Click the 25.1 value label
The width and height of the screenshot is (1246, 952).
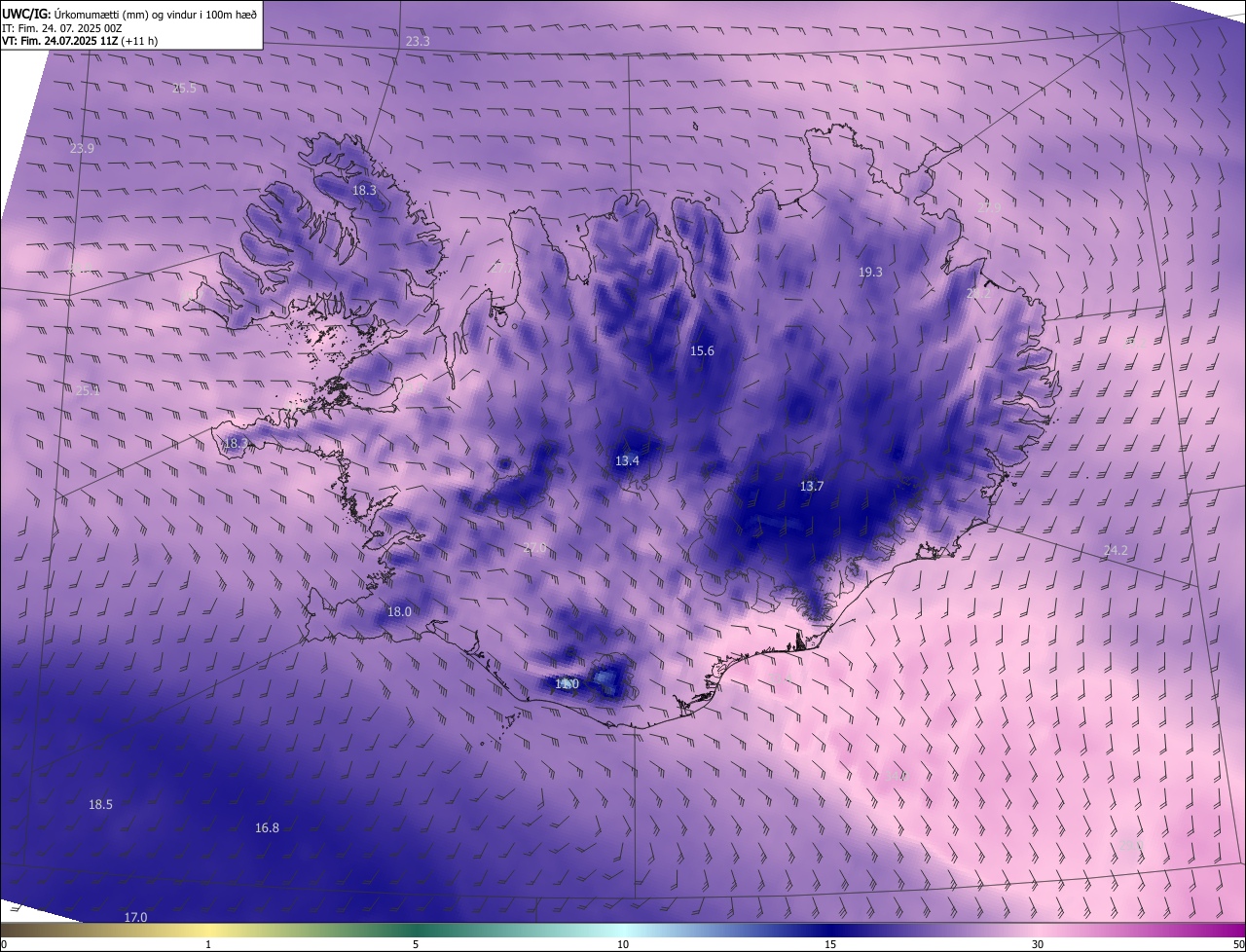pyautogui.click(x=88, y=391)
